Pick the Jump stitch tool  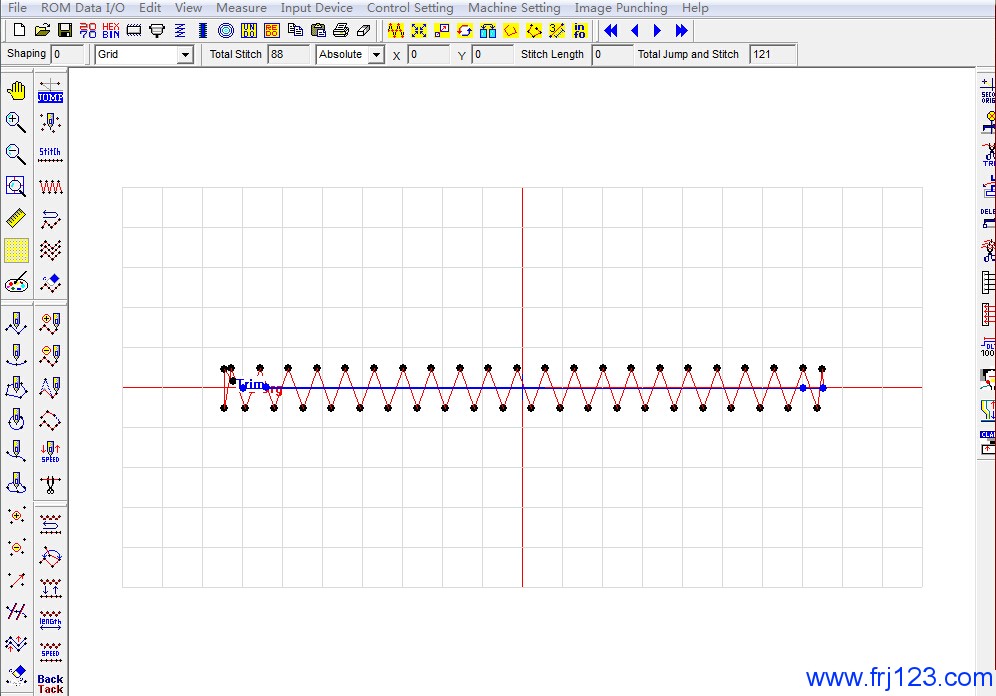click(50, 91)
